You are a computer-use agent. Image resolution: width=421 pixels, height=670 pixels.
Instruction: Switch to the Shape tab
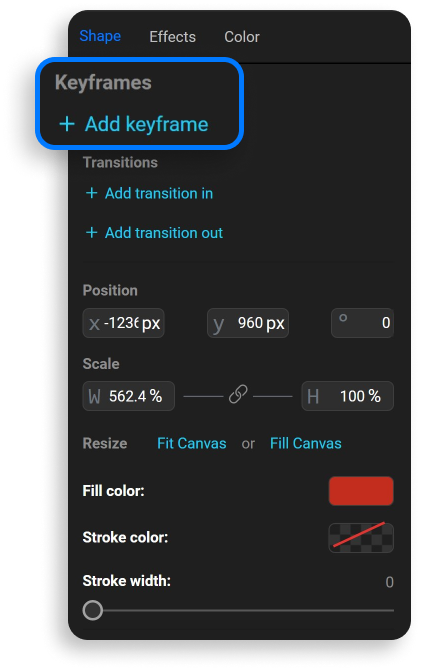point(100,36)
